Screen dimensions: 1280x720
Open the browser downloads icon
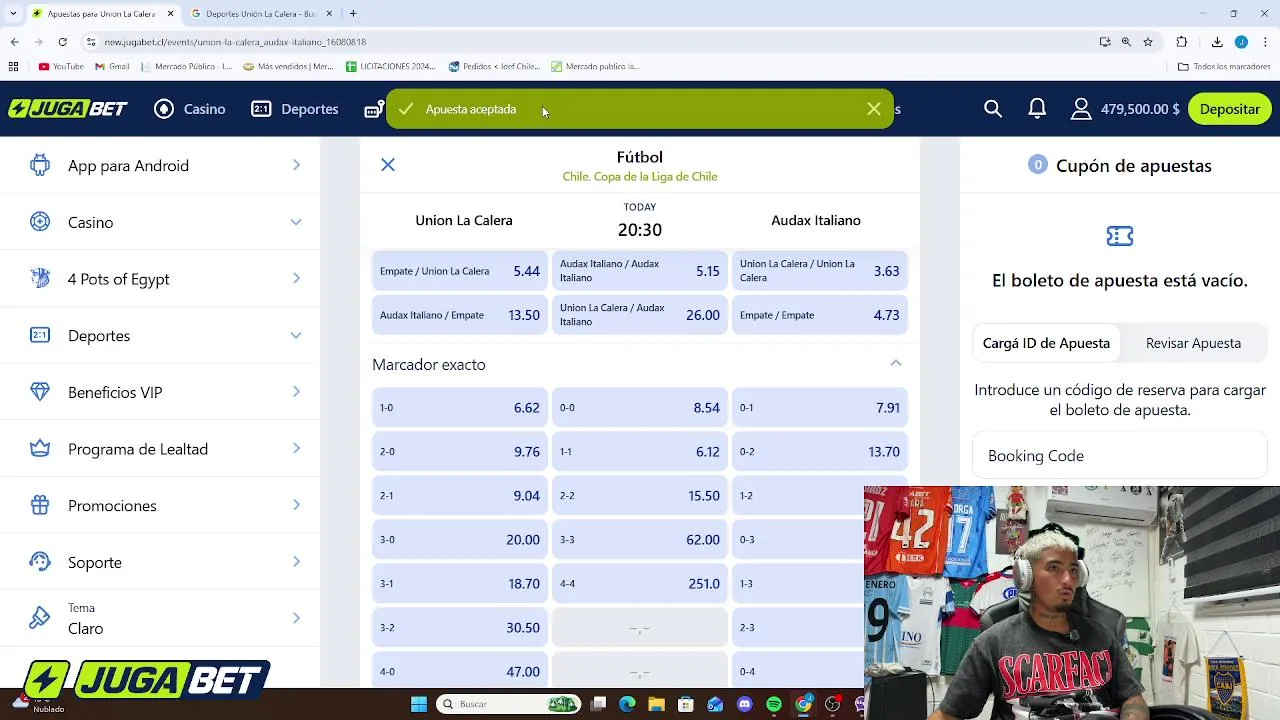[x=1217, y=42]
